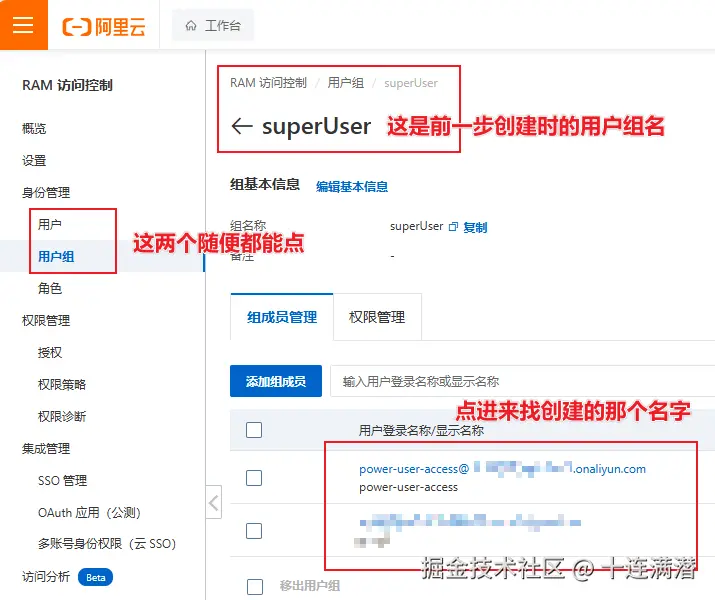
Task: Select 用户组 in the sidebar
Action: coord(56,256)
